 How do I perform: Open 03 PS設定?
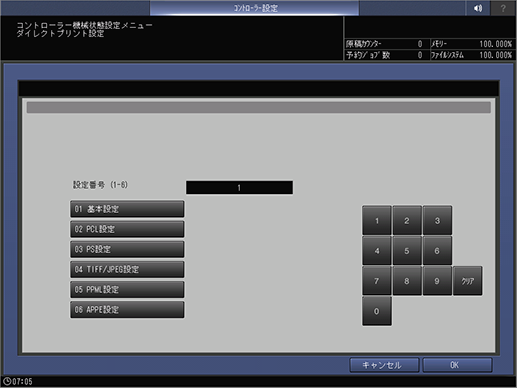[x=127, y=249]
